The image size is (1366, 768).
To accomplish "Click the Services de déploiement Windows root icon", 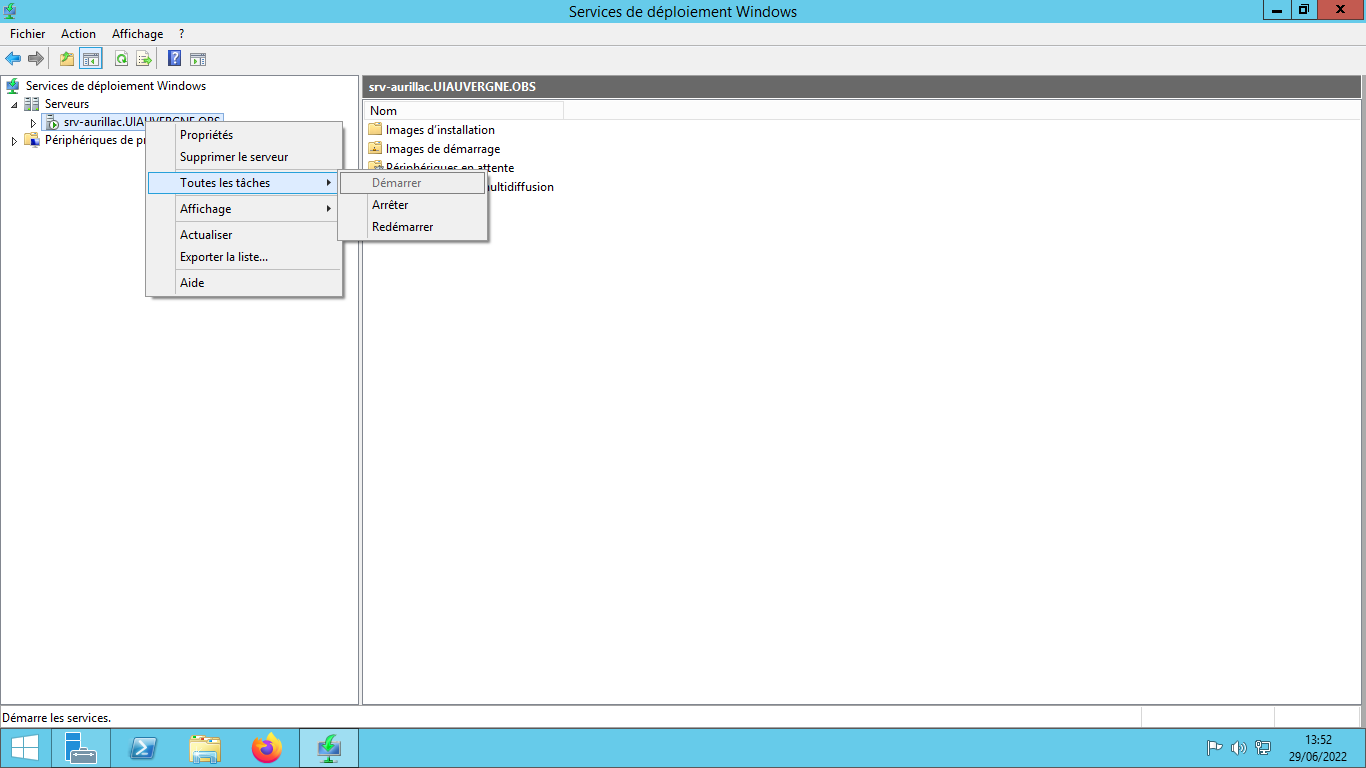I will 13,86.
